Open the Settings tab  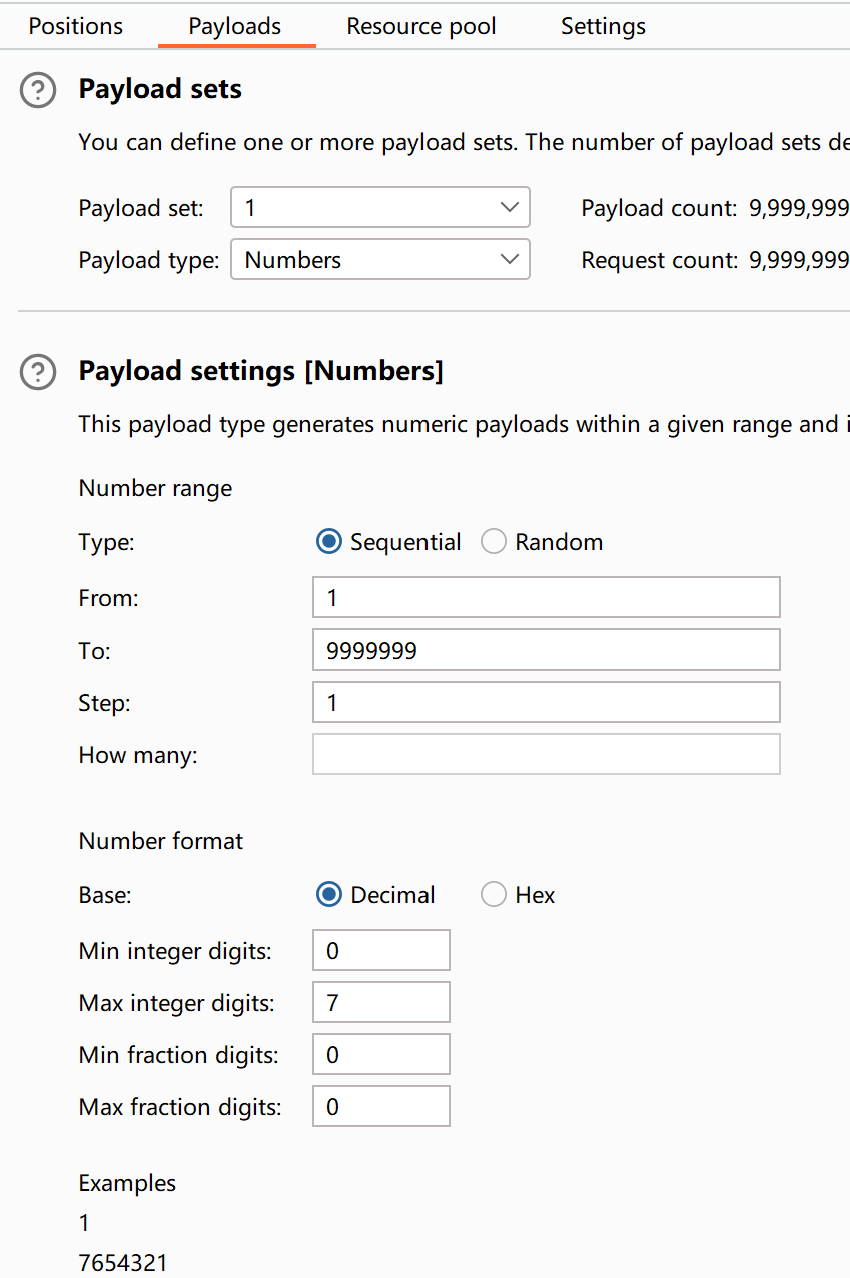603,26
